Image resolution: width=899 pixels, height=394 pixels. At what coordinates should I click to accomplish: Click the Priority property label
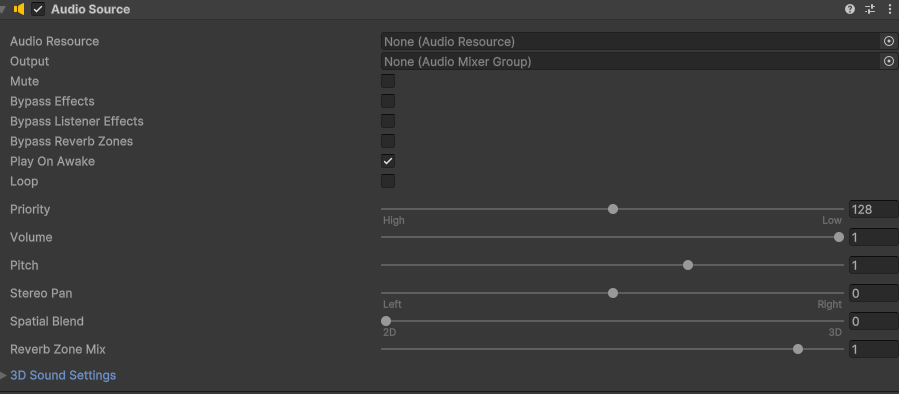tap(30, 209)
